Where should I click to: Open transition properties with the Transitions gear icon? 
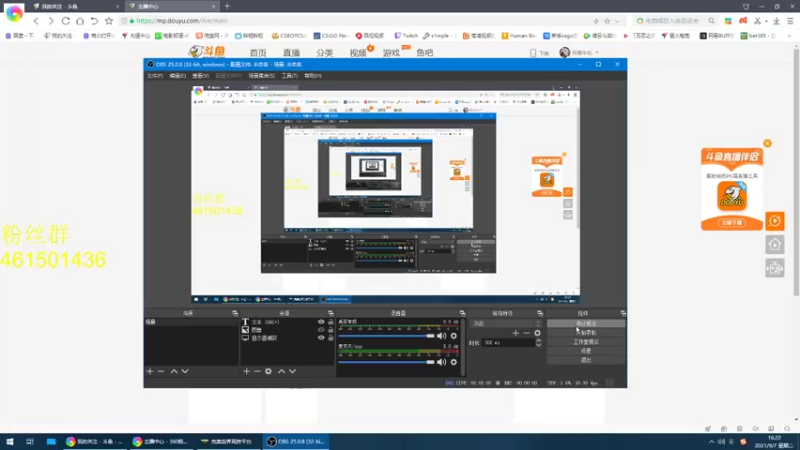[537, 333]
